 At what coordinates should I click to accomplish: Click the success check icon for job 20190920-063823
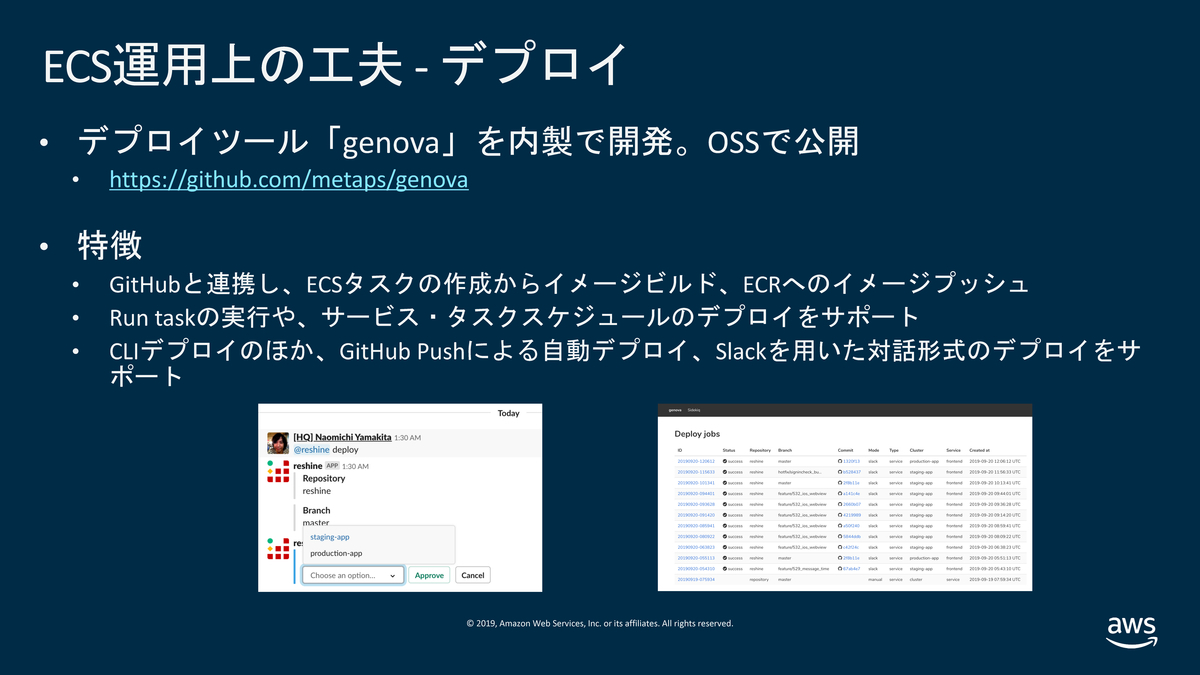(725, 547)
